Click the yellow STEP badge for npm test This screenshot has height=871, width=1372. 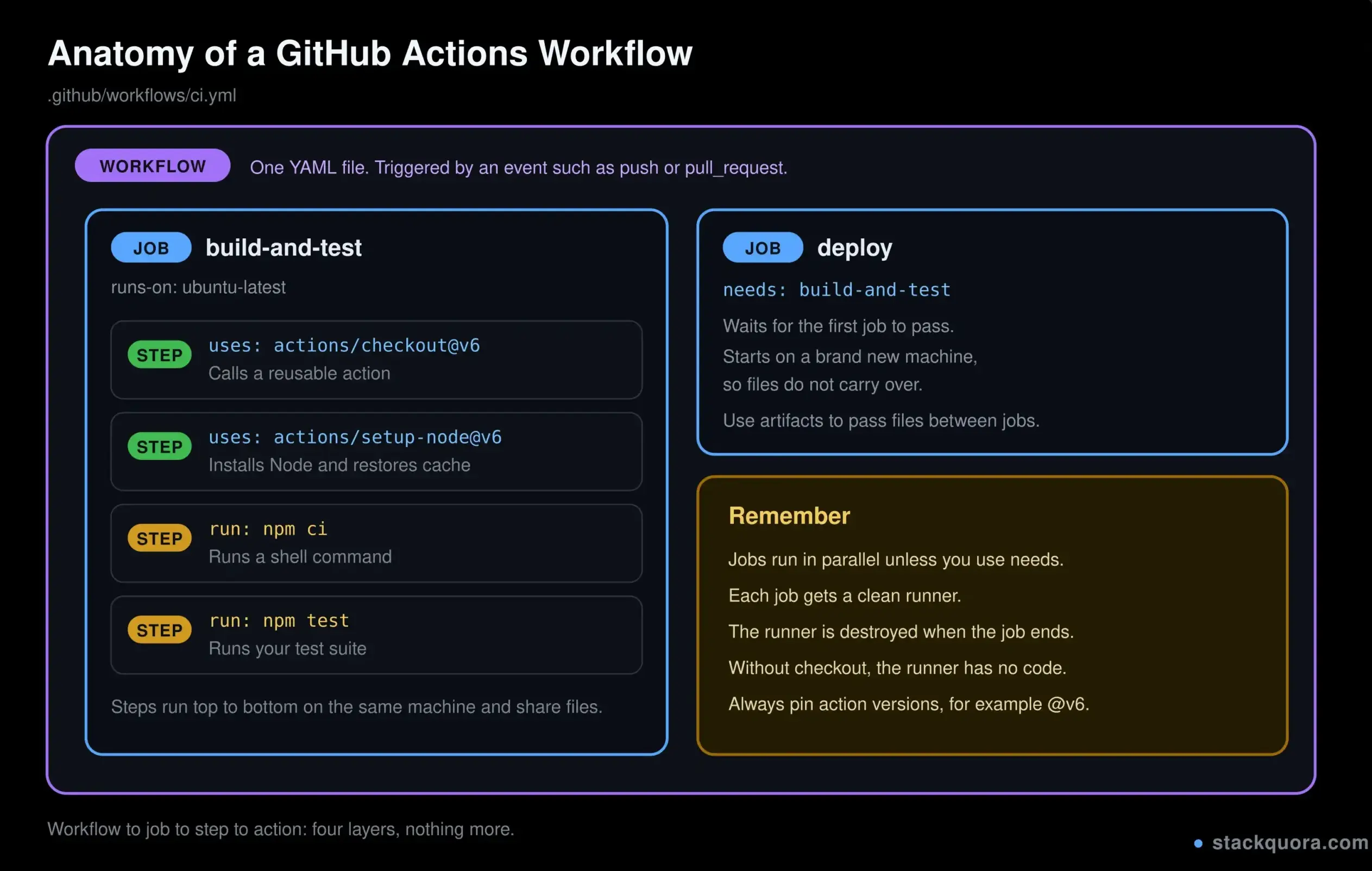click(x=160, y=630)
